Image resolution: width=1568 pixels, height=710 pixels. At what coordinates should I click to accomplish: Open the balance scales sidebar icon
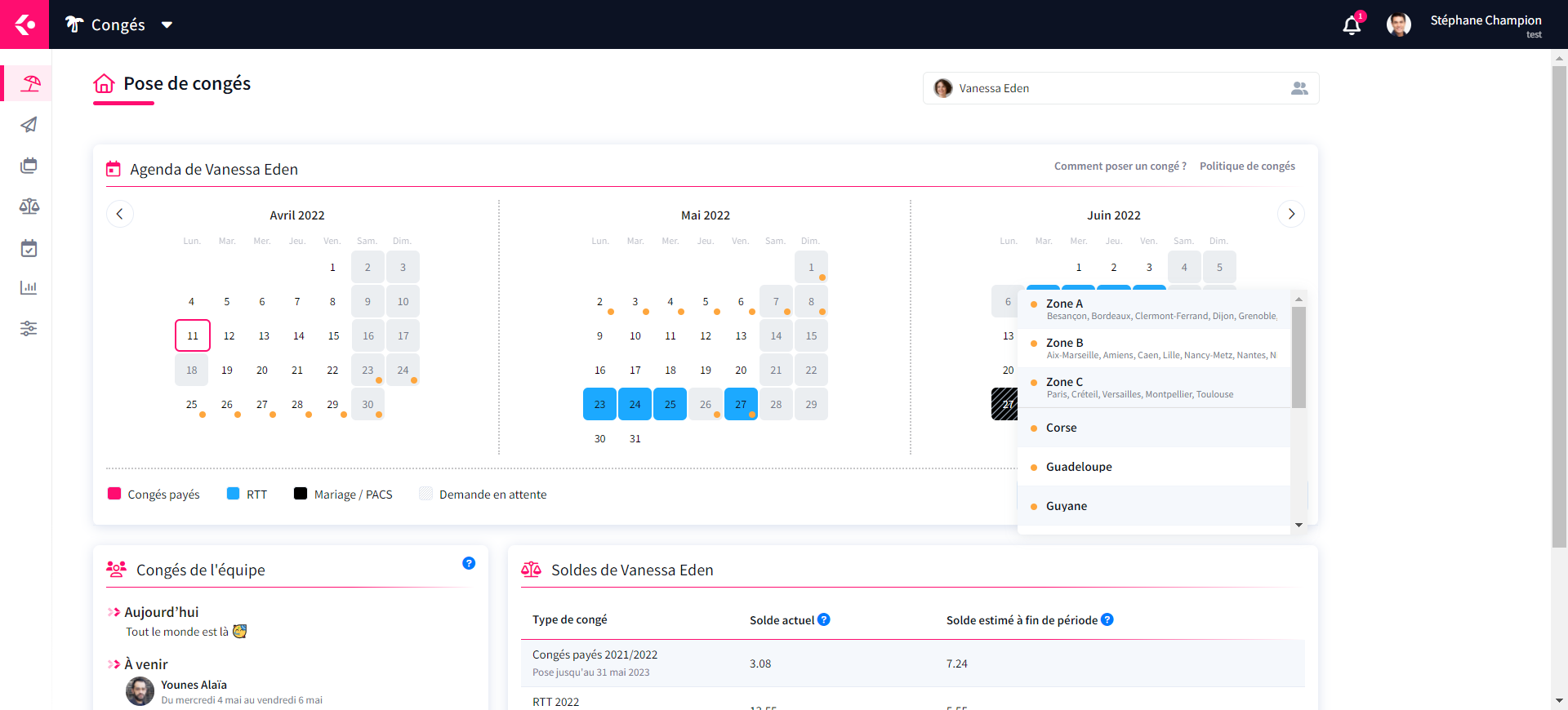pos(29,206)
